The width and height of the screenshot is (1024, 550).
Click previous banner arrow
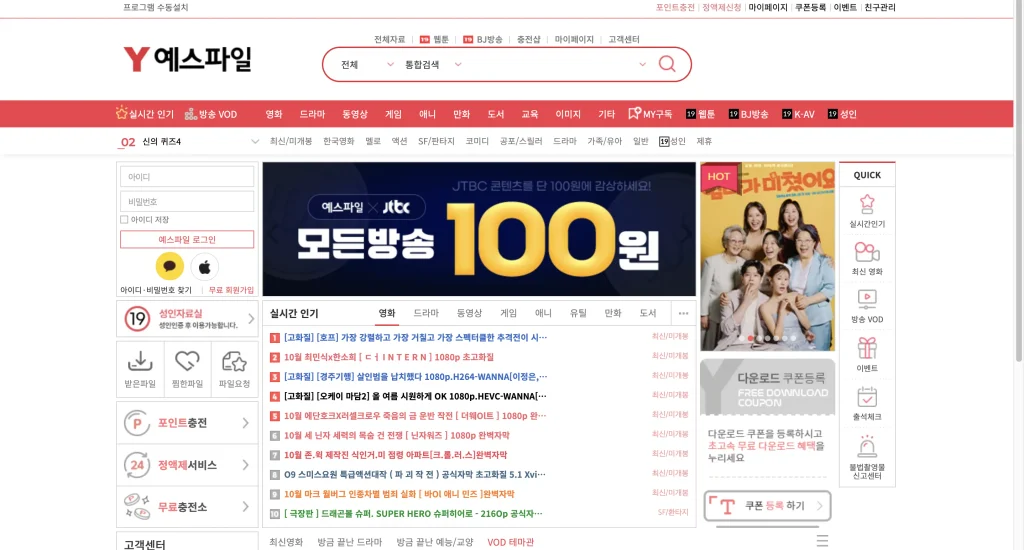273,234
